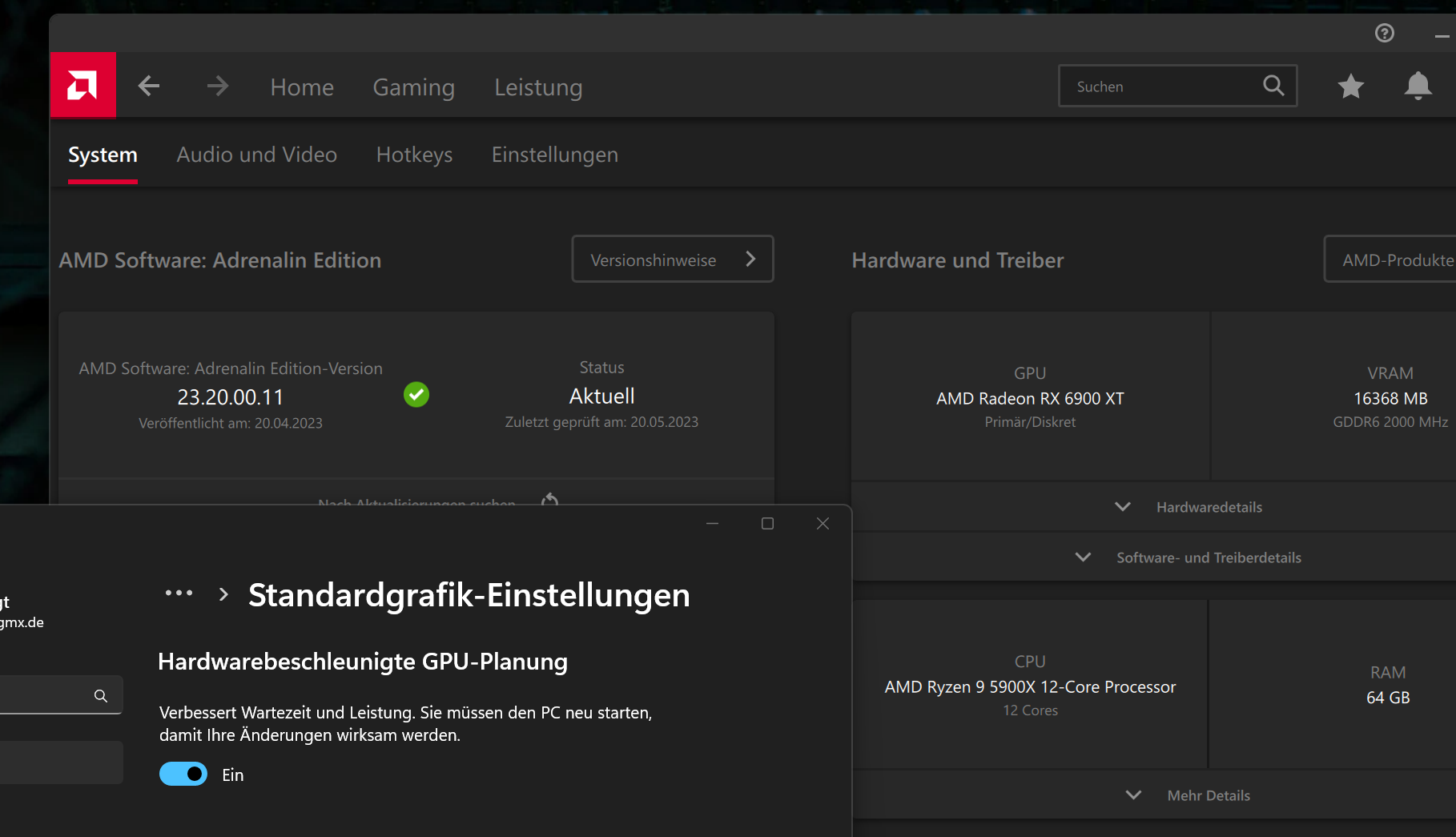Click the refresh icon for update check
Screen dimensions: 1456x837
pos(549,501)
